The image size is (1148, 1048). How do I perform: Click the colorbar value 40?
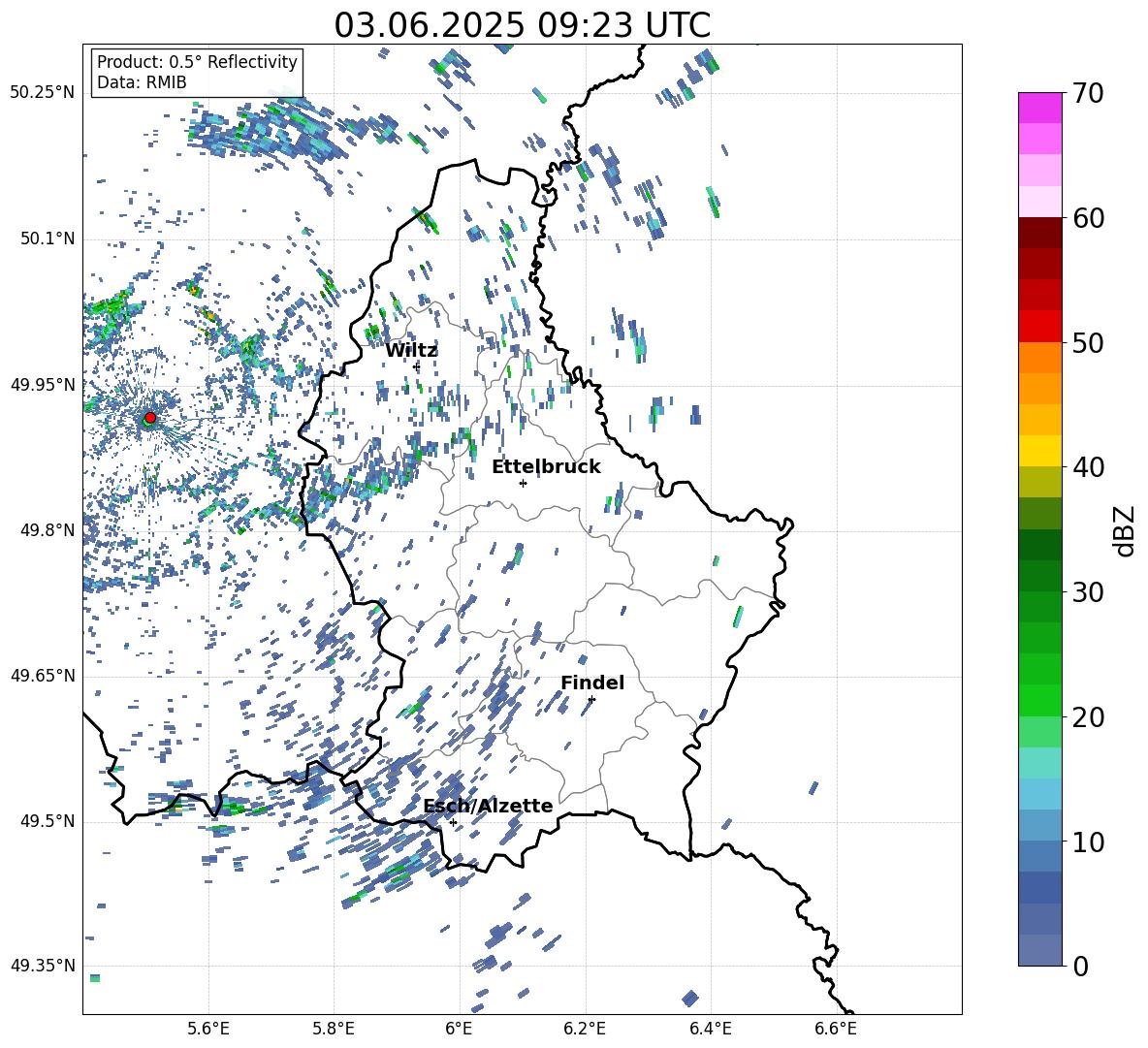[x=1088, y=467]
